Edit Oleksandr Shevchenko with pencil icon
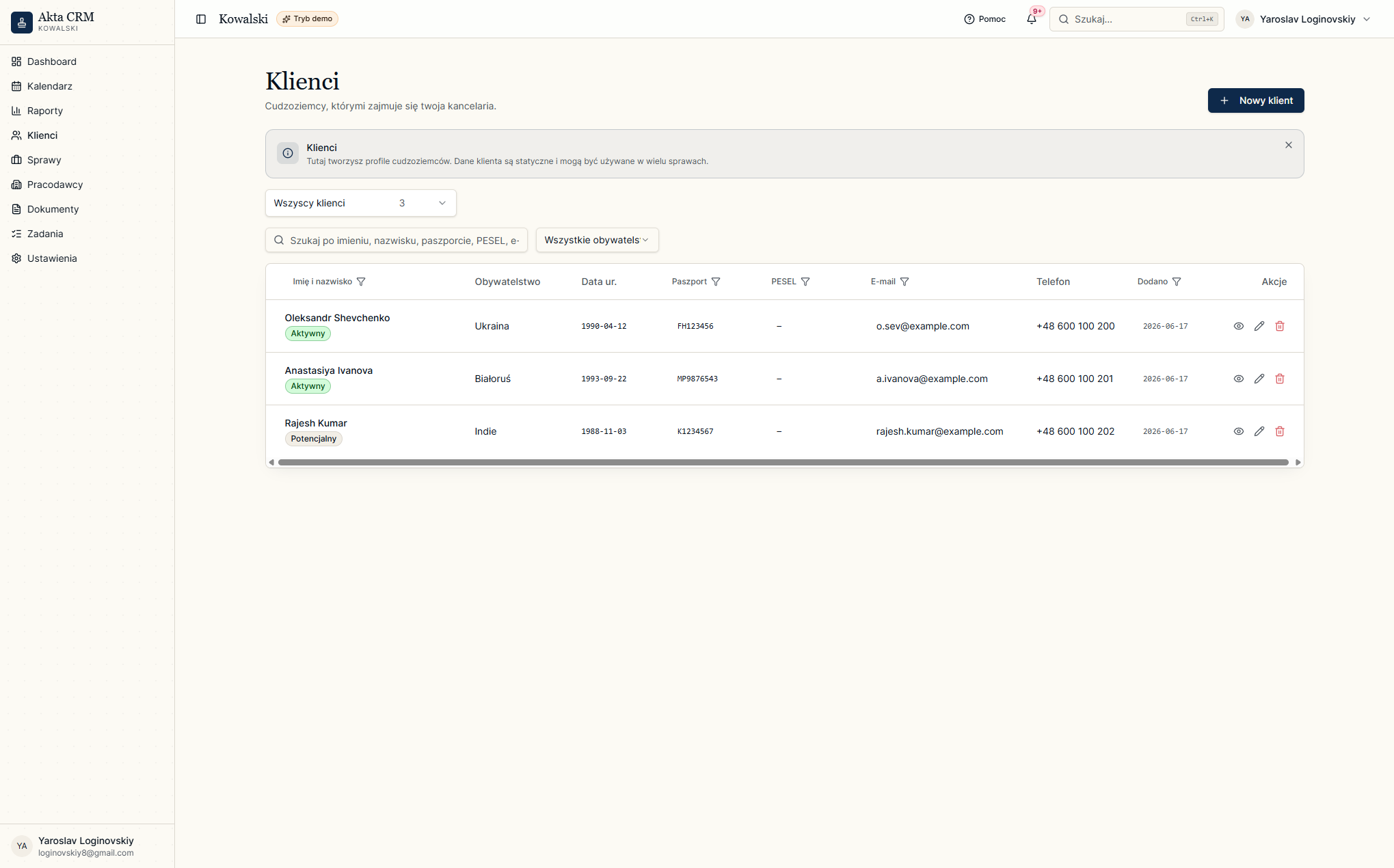 pos(1259,326)
